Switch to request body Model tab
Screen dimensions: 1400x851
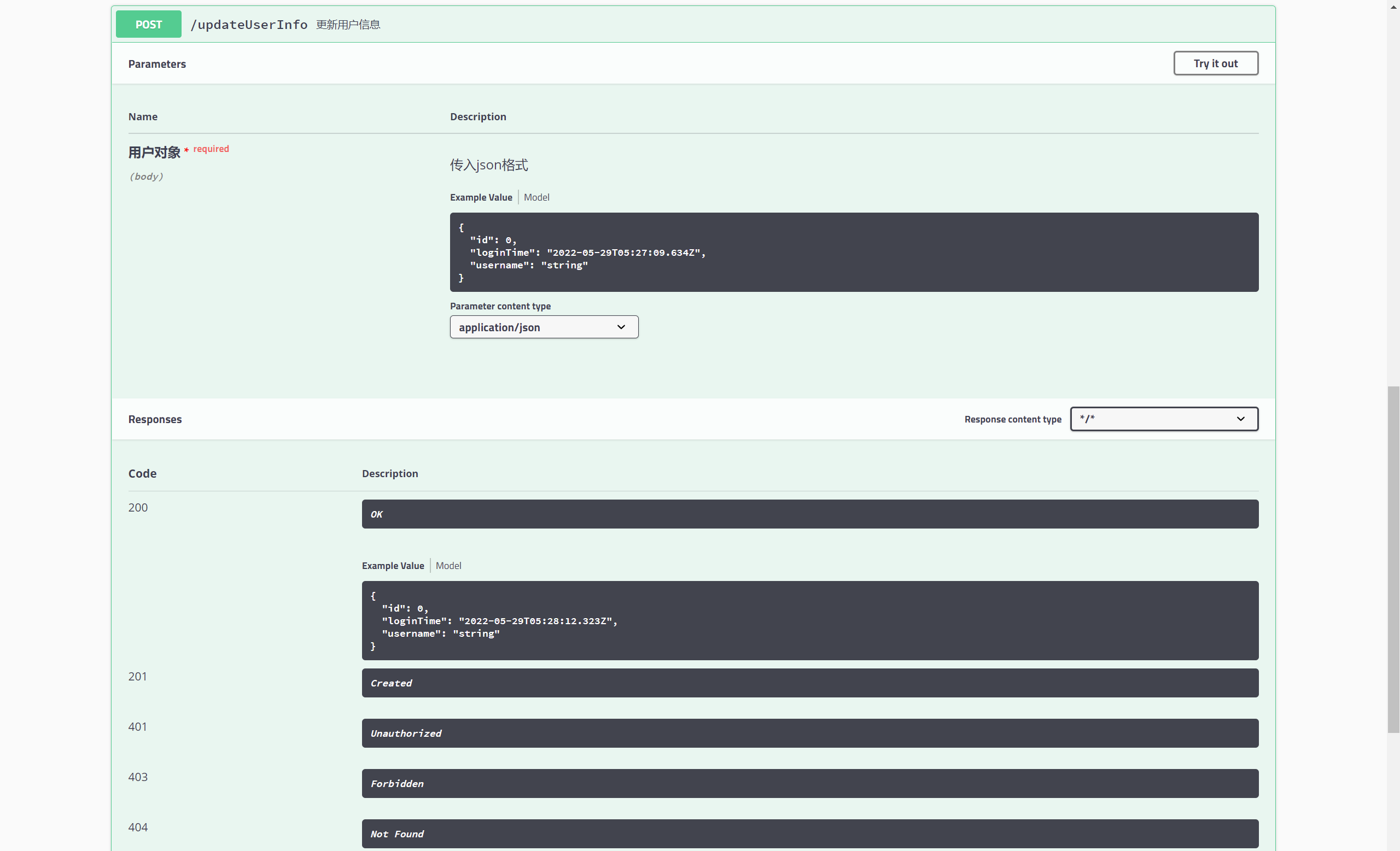click(x=536, y=197)
